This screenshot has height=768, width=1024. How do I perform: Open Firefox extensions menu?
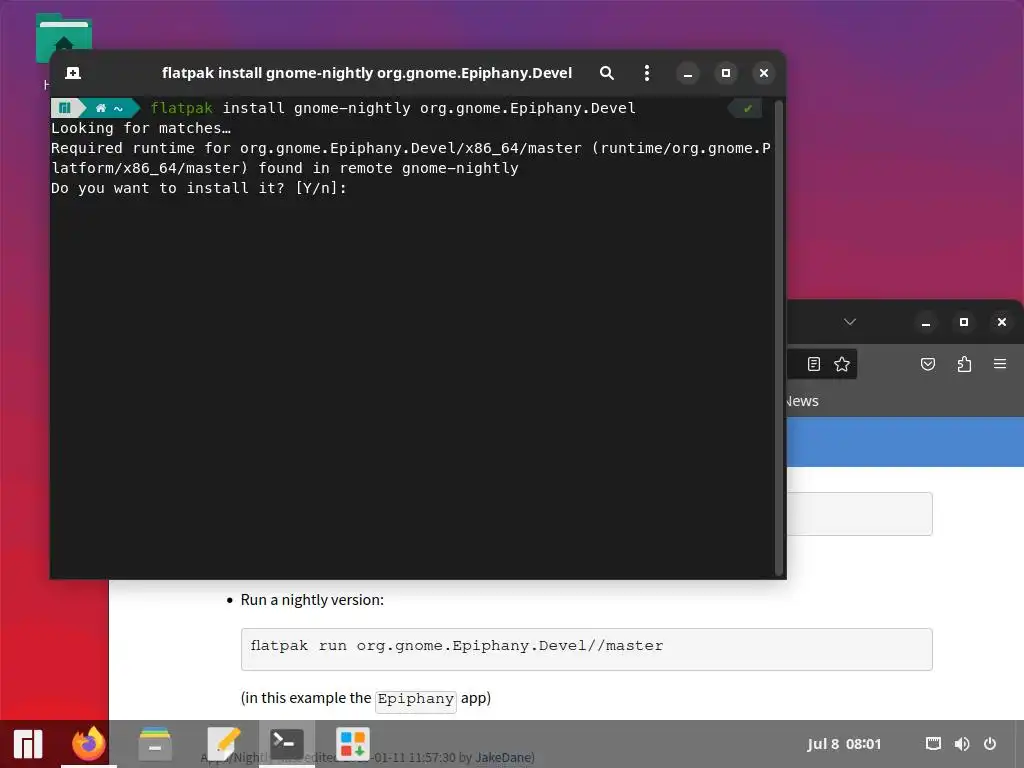(x=965, y=364)
